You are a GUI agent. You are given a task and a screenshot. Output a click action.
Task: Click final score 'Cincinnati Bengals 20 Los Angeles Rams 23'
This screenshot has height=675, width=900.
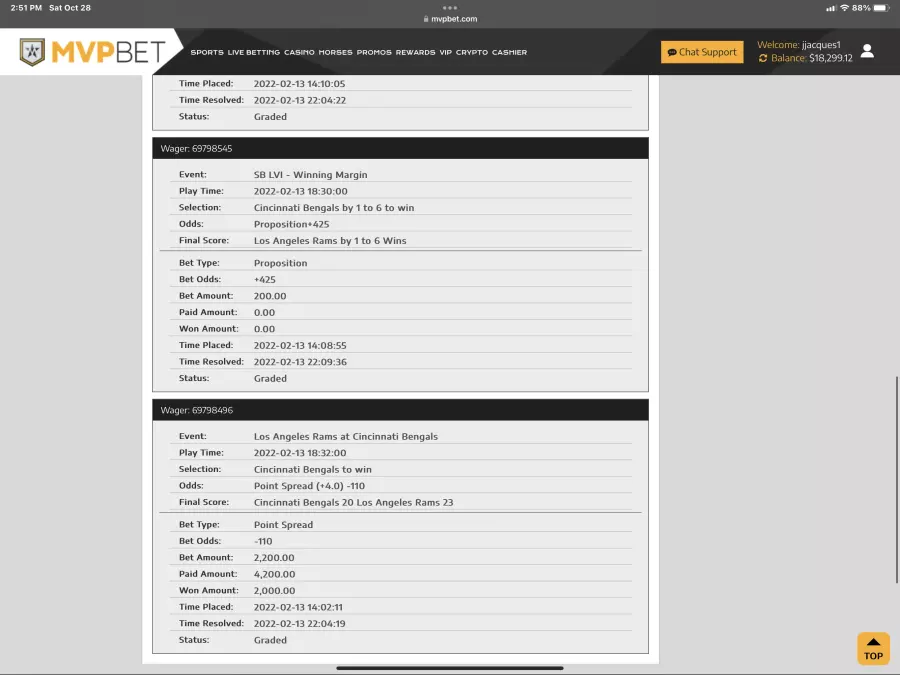point(354,502)
